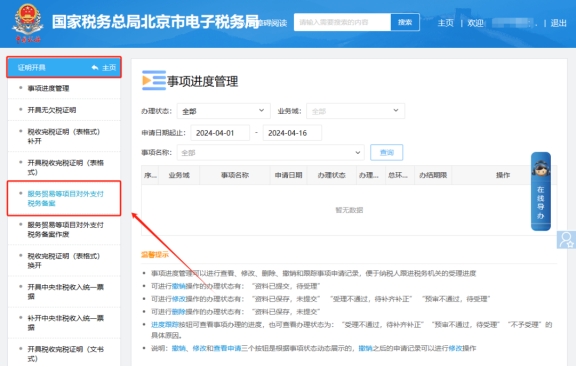Click the 删除 link in the tips
The image size is (576, 367).
[x=179, y=312]
